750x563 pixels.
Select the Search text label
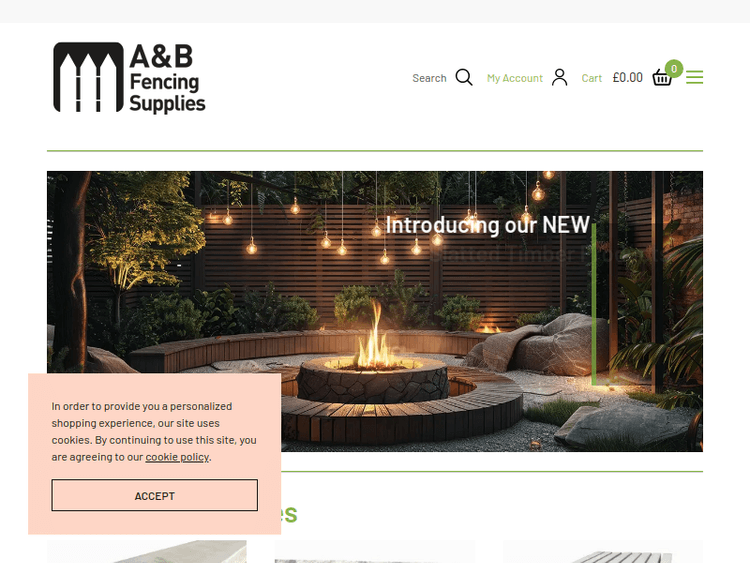point(429,78)
